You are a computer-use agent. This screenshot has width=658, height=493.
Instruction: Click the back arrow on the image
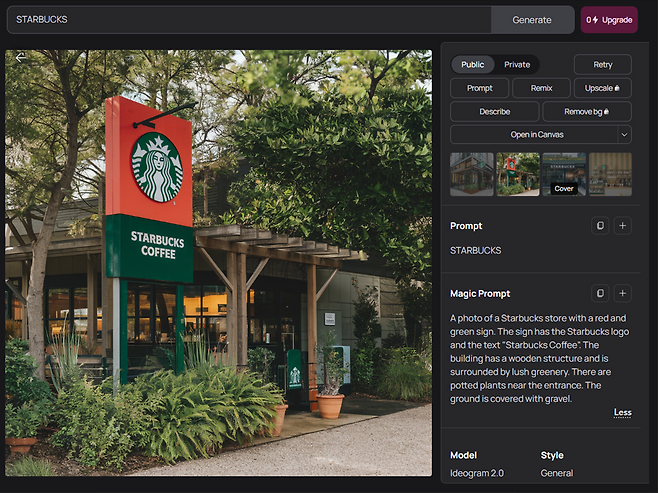coord(20,58)
